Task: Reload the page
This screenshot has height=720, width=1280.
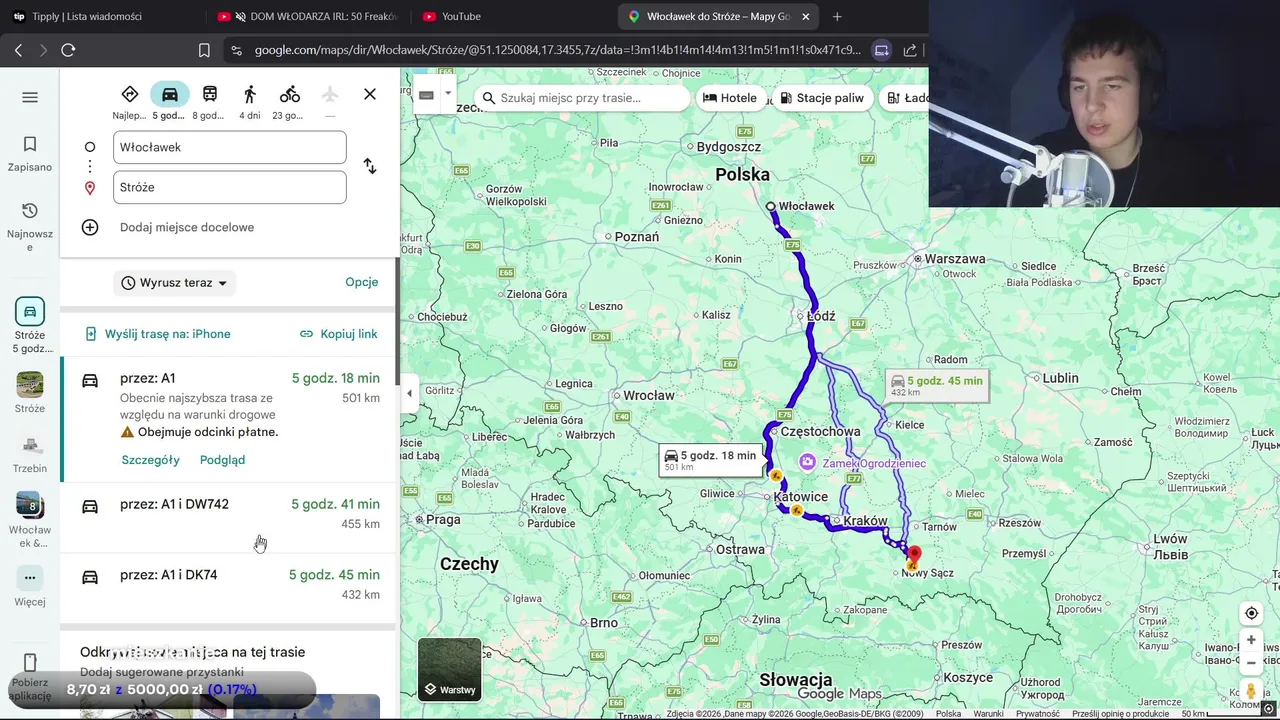Action: (68, 50)
